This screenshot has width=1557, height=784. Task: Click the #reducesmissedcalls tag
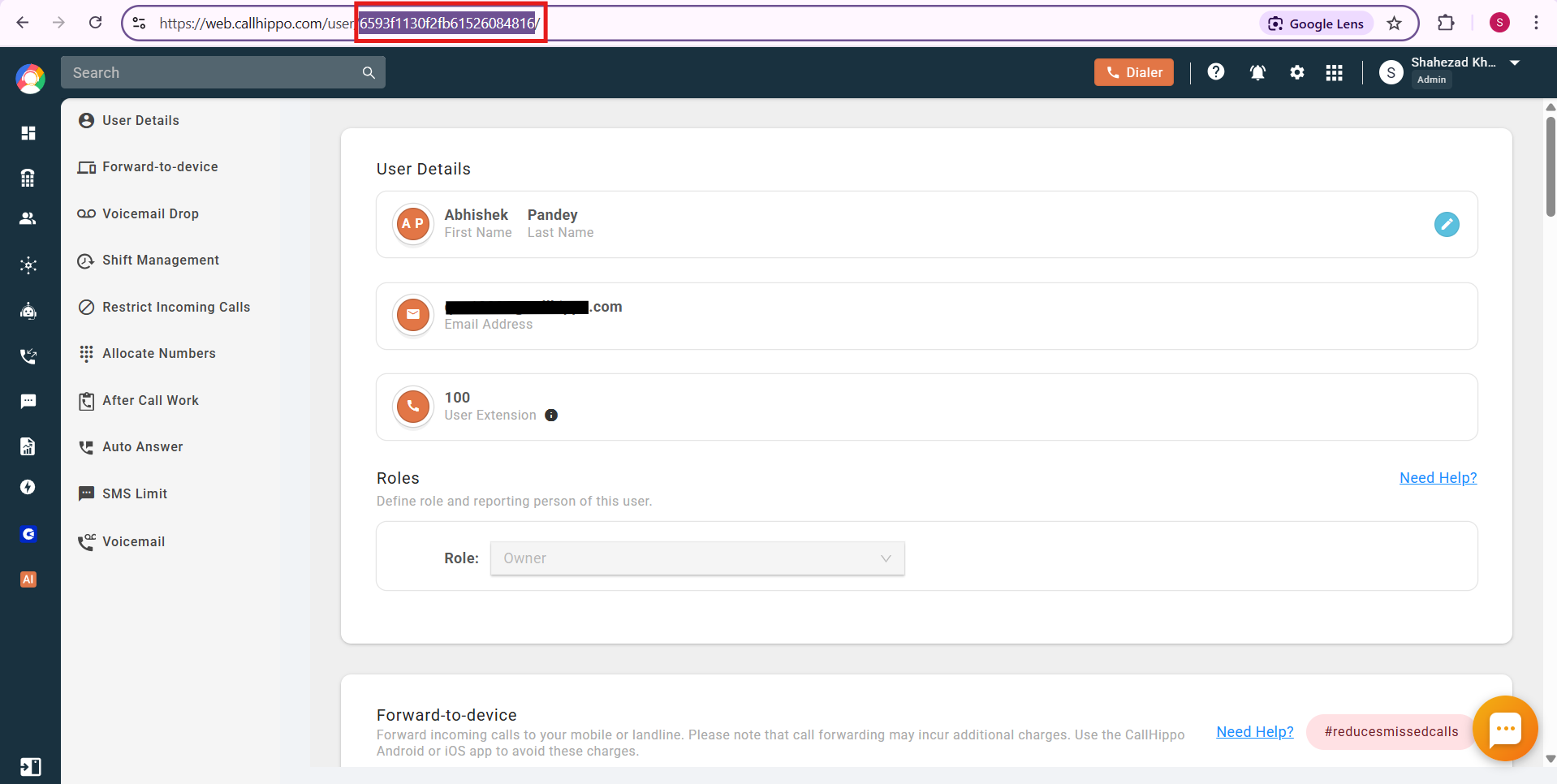click(1391, 732)
